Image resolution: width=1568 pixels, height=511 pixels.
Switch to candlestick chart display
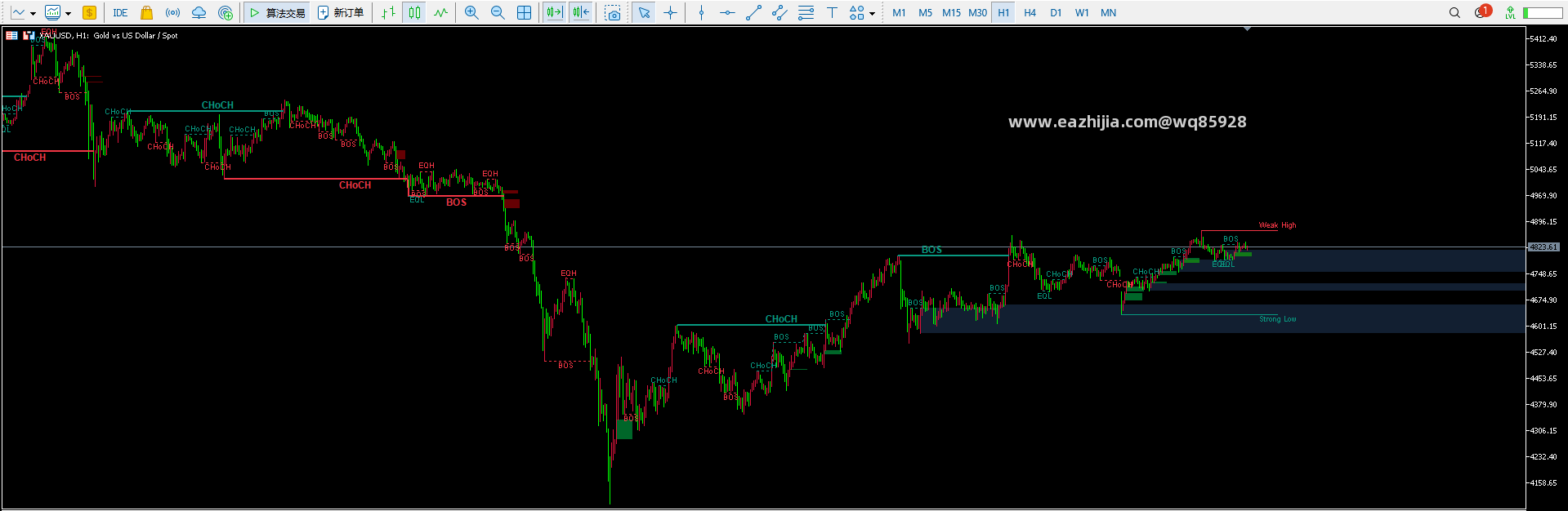click(415, 12)
